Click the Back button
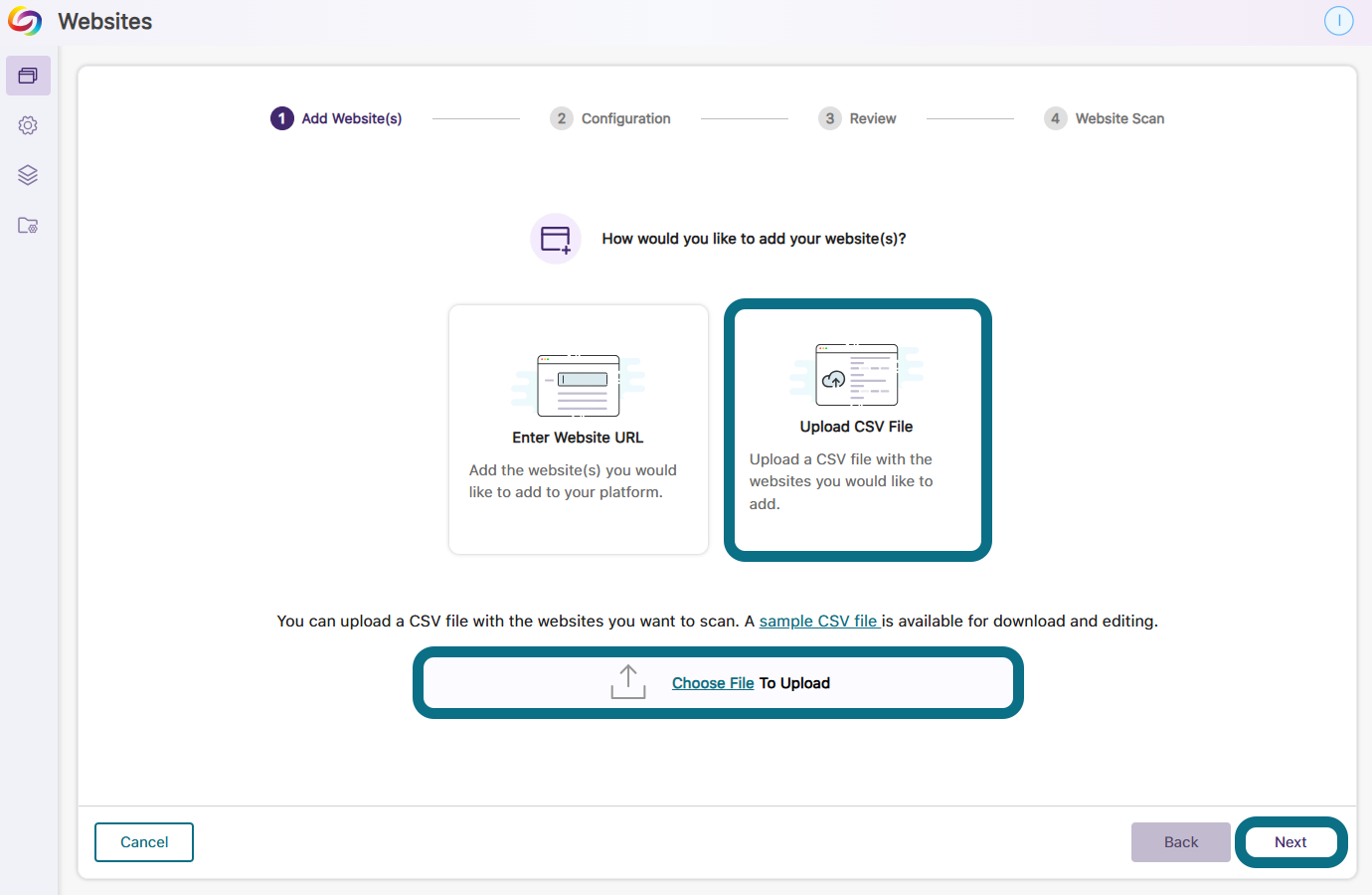The image size is (1372, 895). point(1181,842)
